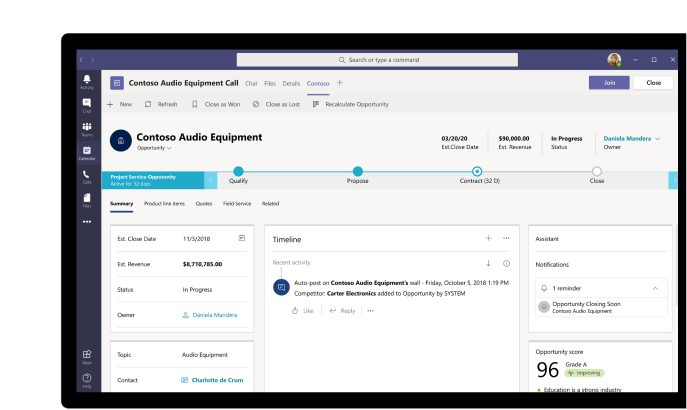Open owner link Daniela Mandera in summary
The width and height of the screenshot is (687, 410).
(x=215, y=315)
